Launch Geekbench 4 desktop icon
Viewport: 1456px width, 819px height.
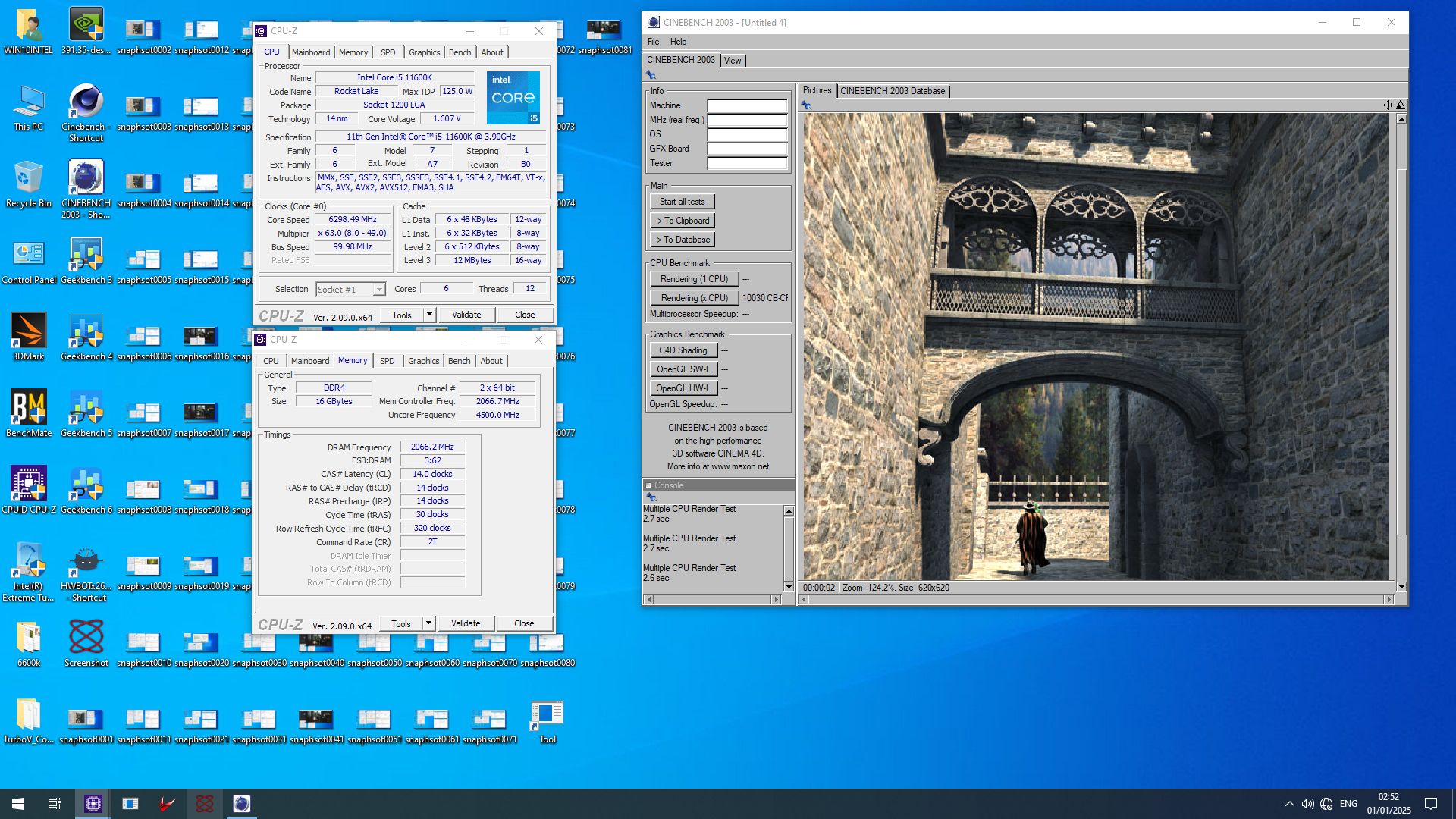(x=86, y=338)
